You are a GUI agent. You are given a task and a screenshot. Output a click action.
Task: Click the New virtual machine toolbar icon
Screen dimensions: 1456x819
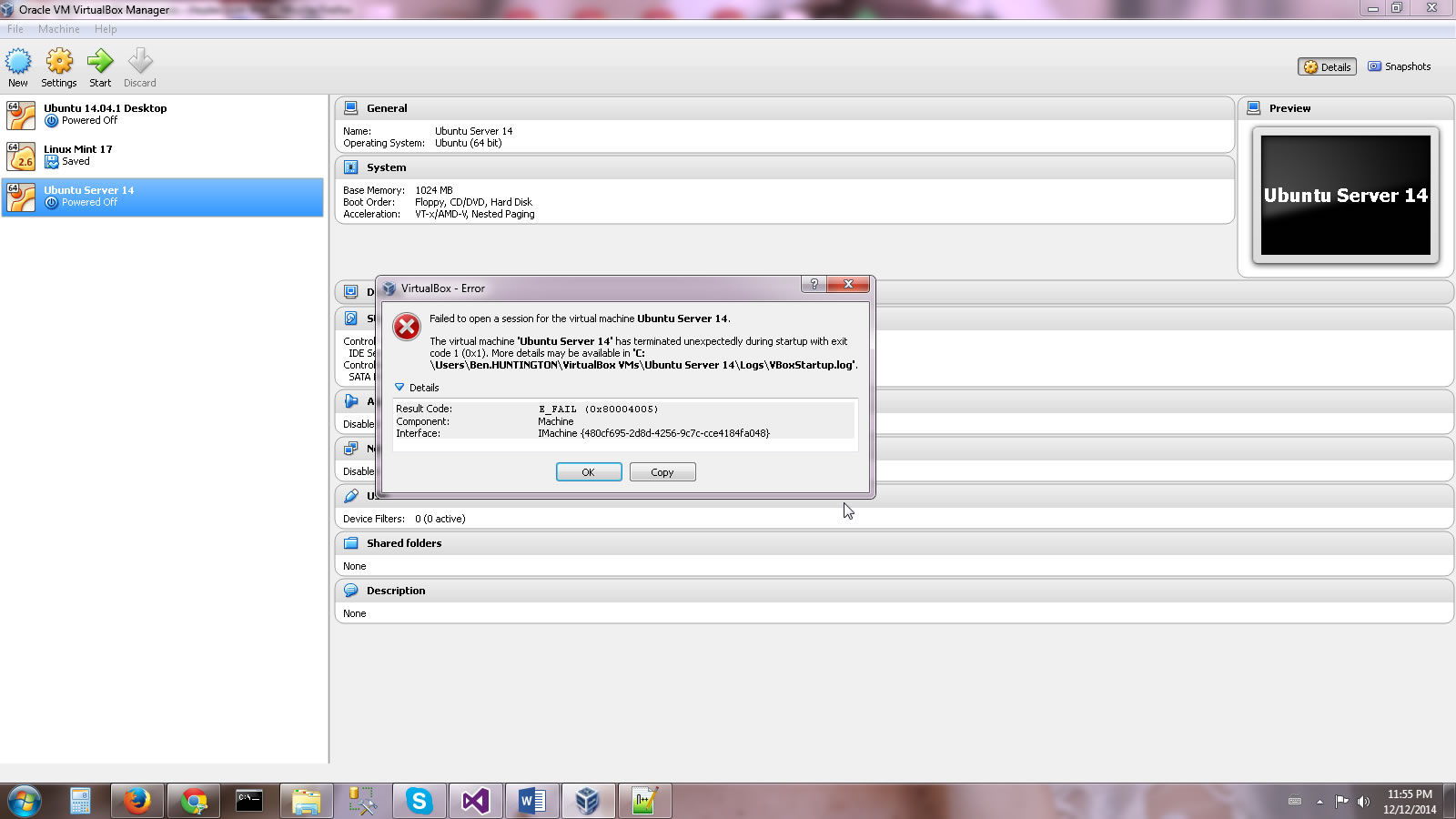coord(18,62)
